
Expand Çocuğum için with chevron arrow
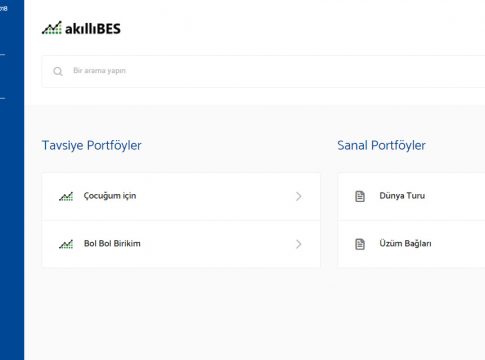point(299,197)
